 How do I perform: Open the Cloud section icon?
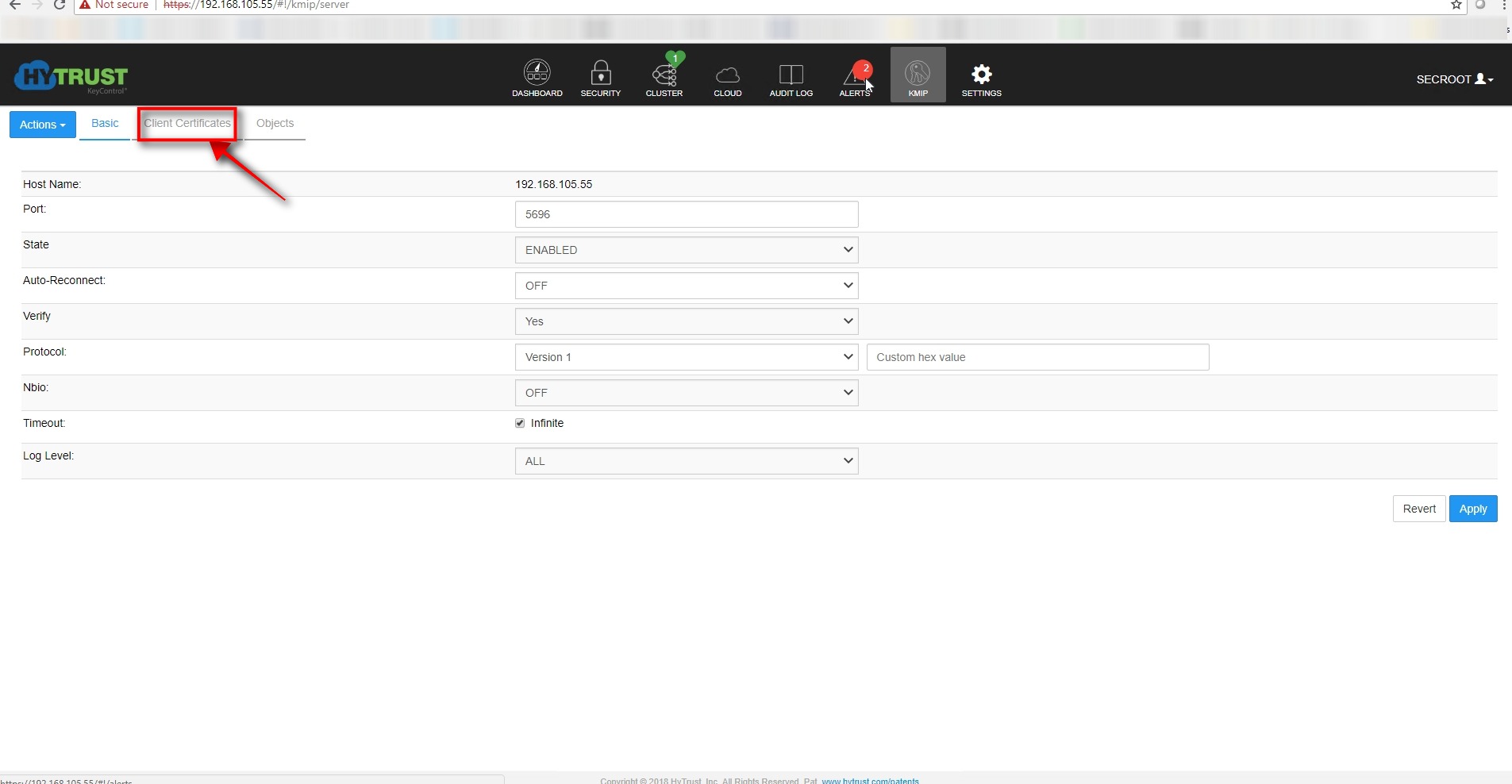click(727, 76)
